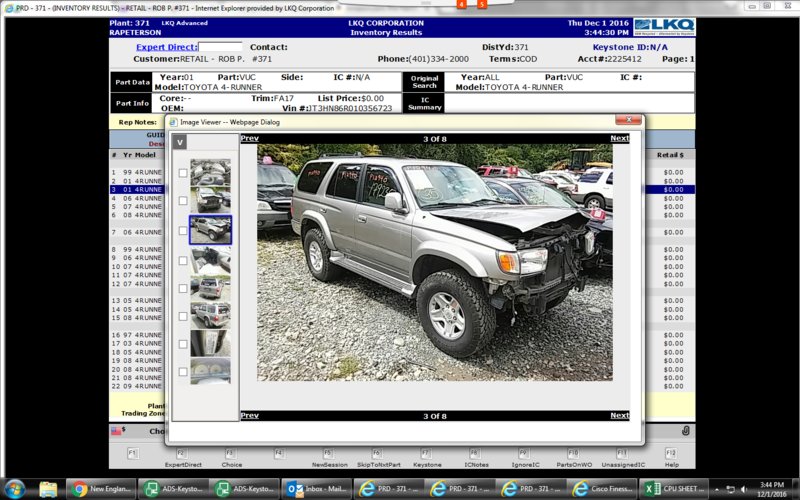Open the Outlook Inbox taskbar item

(317, 489)
